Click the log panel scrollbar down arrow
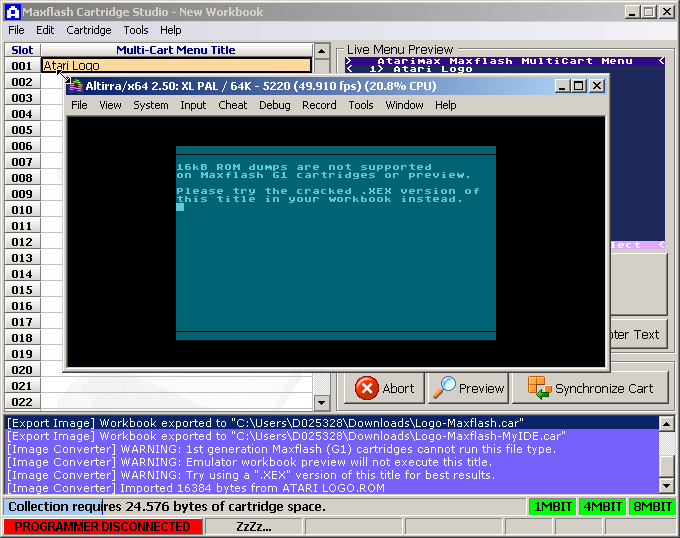The height and width of the screenshot is (538, 680). [667, 486]
